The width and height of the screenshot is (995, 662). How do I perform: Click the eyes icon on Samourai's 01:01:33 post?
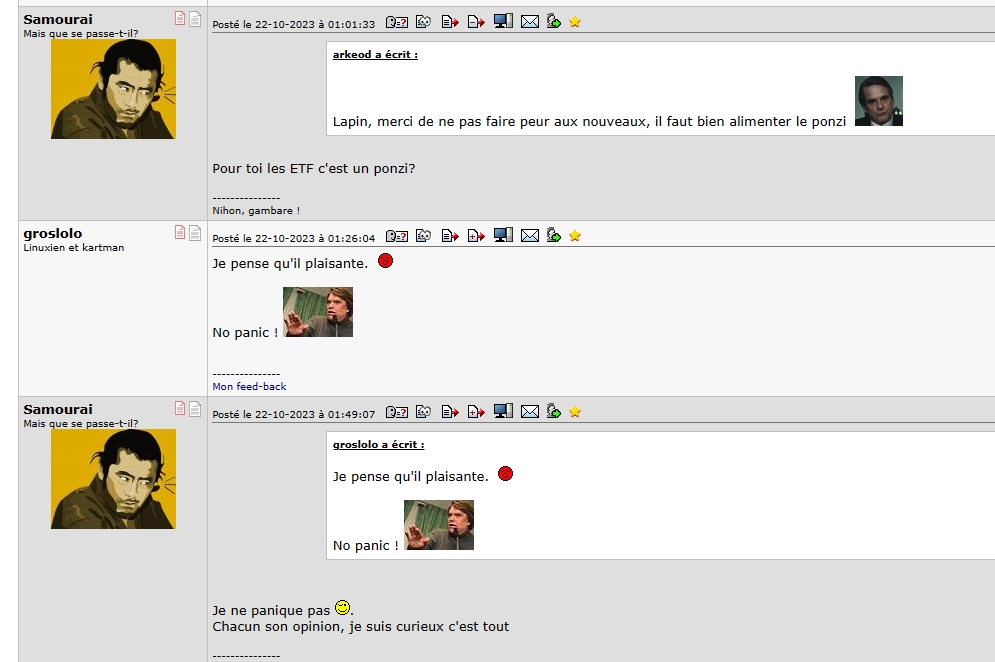click(x=423, y=22)
